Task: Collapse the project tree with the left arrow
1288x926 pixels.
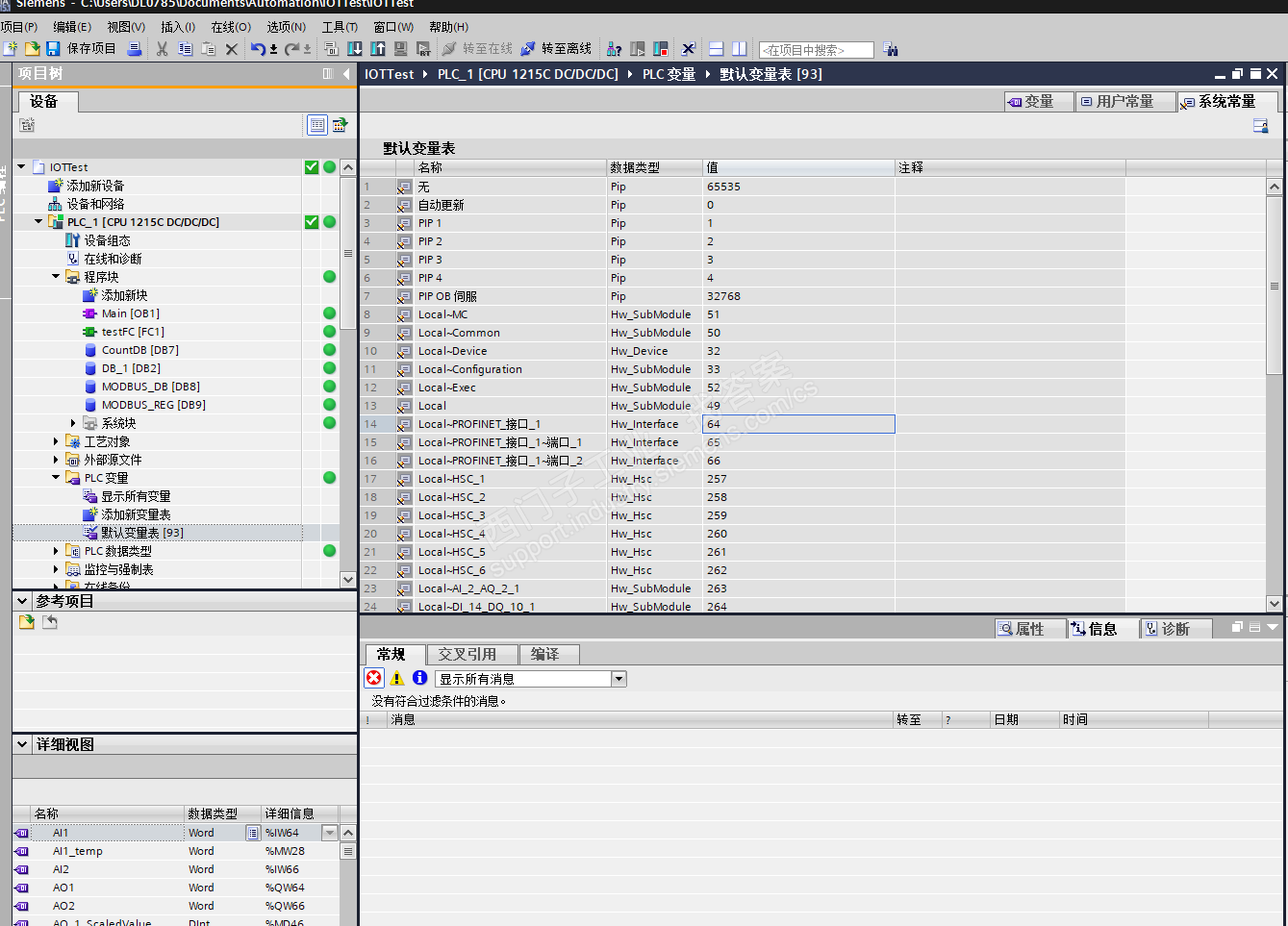Action: pos(346,73)
